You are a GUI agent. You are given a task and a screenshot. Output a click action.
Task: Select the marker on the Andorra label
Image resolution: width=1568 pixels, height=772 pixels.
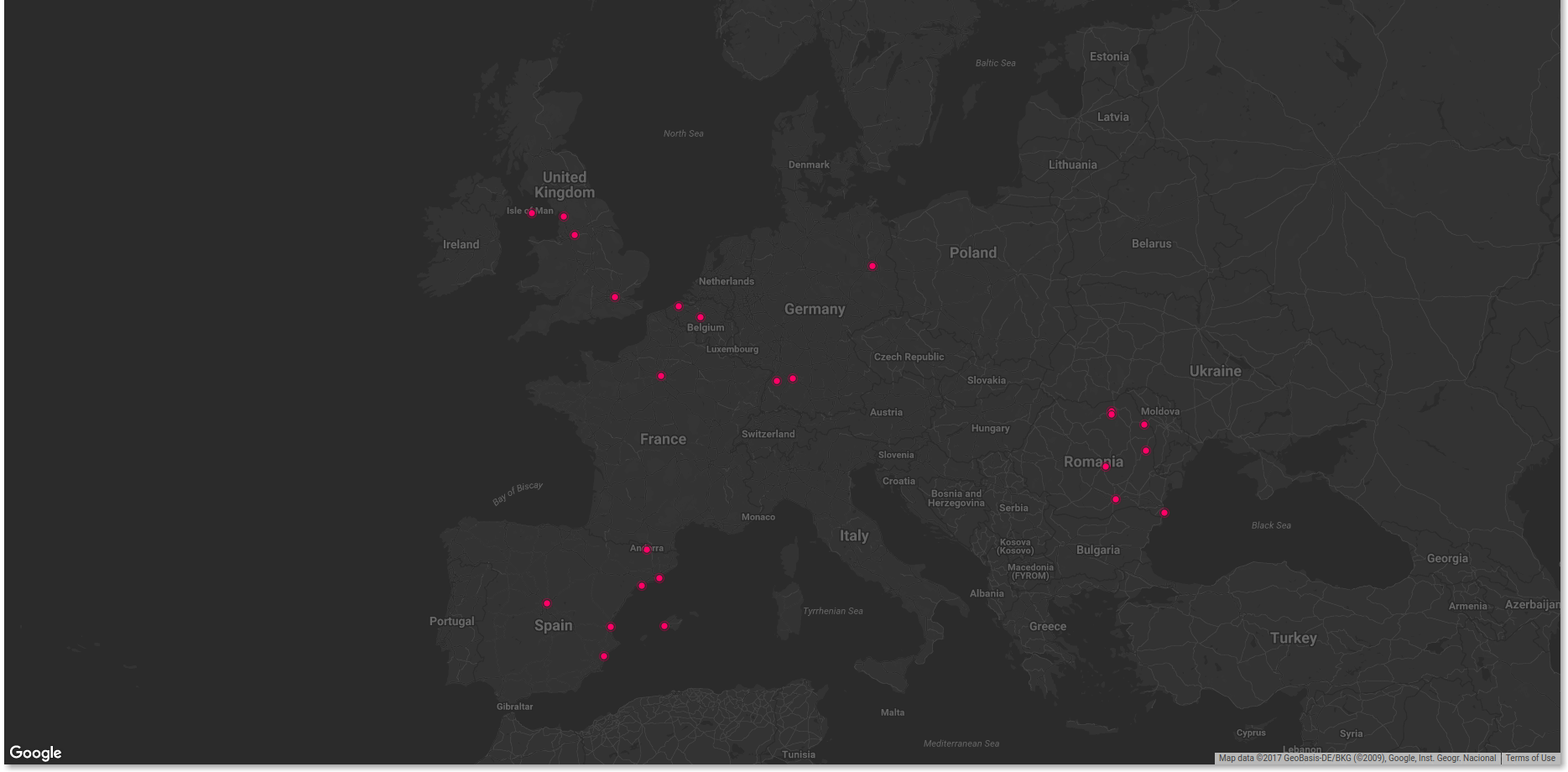(x=647, y=550)
